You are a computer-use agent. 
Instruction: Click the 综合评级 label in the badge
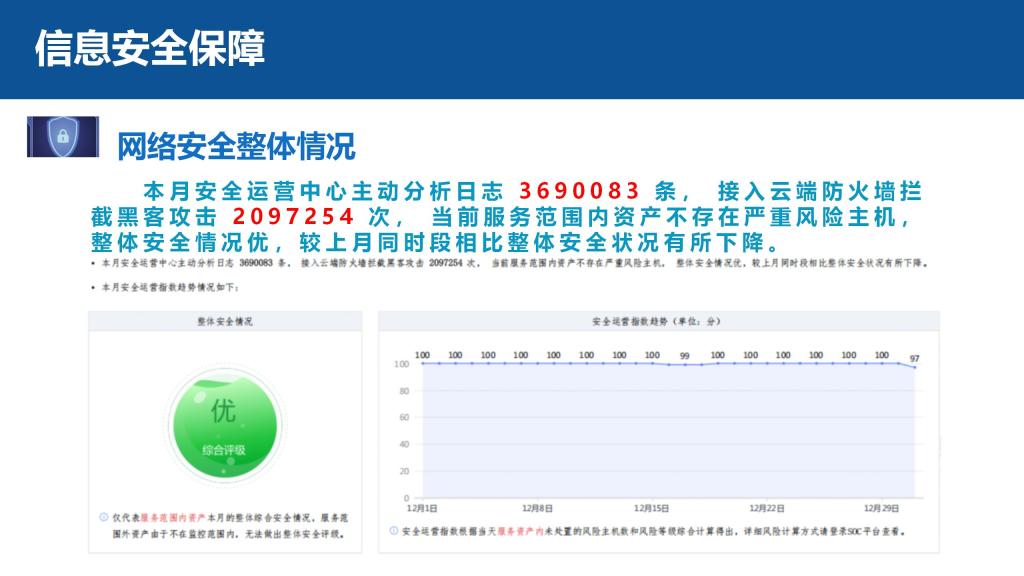pos(223,450)
